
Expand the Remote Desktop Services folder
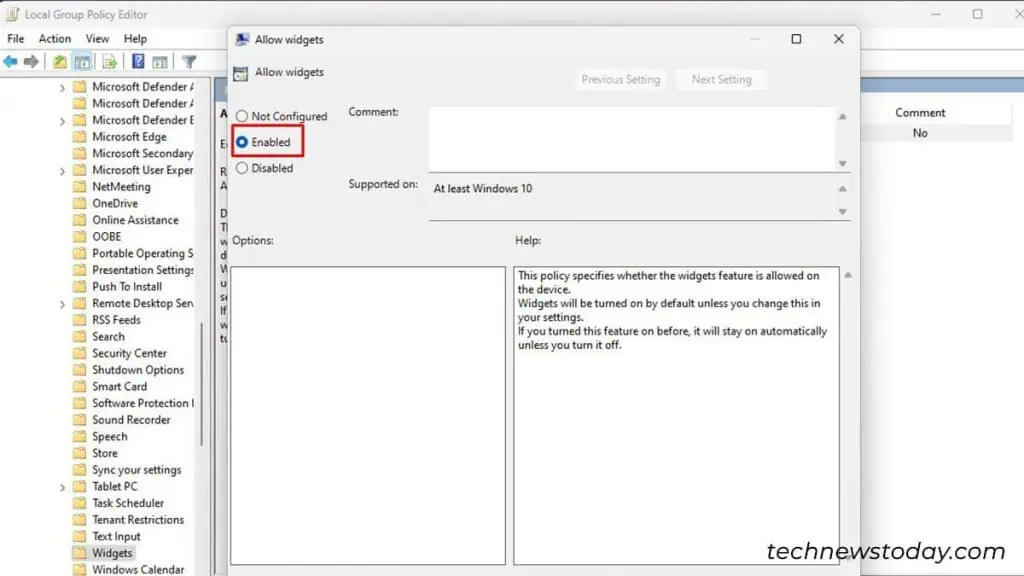click(x=62, y=303)
